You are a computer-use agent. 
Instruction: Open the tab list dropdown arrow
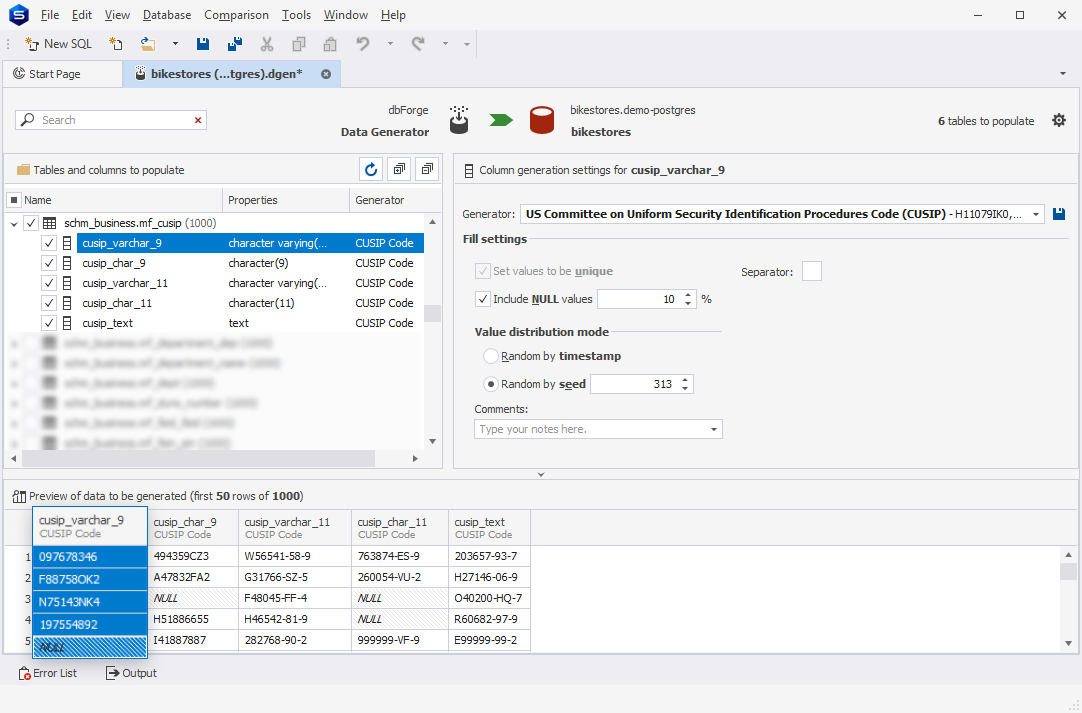[x=1063, y=74]
